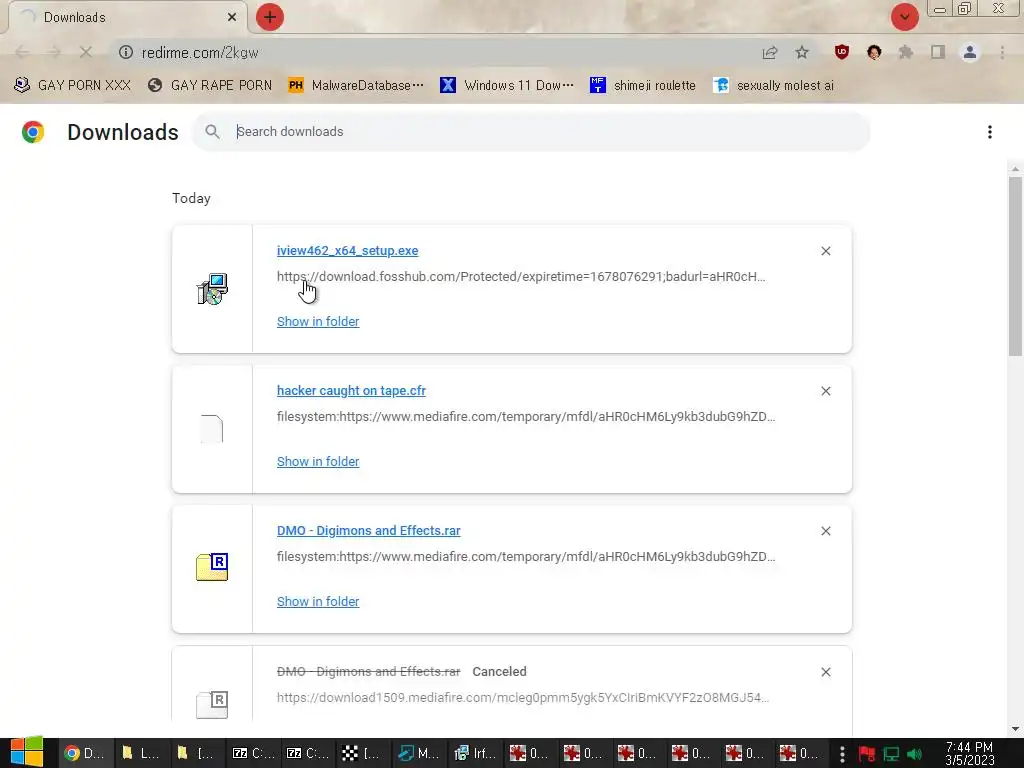Screen dimensions: 1024x768
Task: Remove completed DMO - Digimons and Effects.rar entry
Action: tap(825, 531)
